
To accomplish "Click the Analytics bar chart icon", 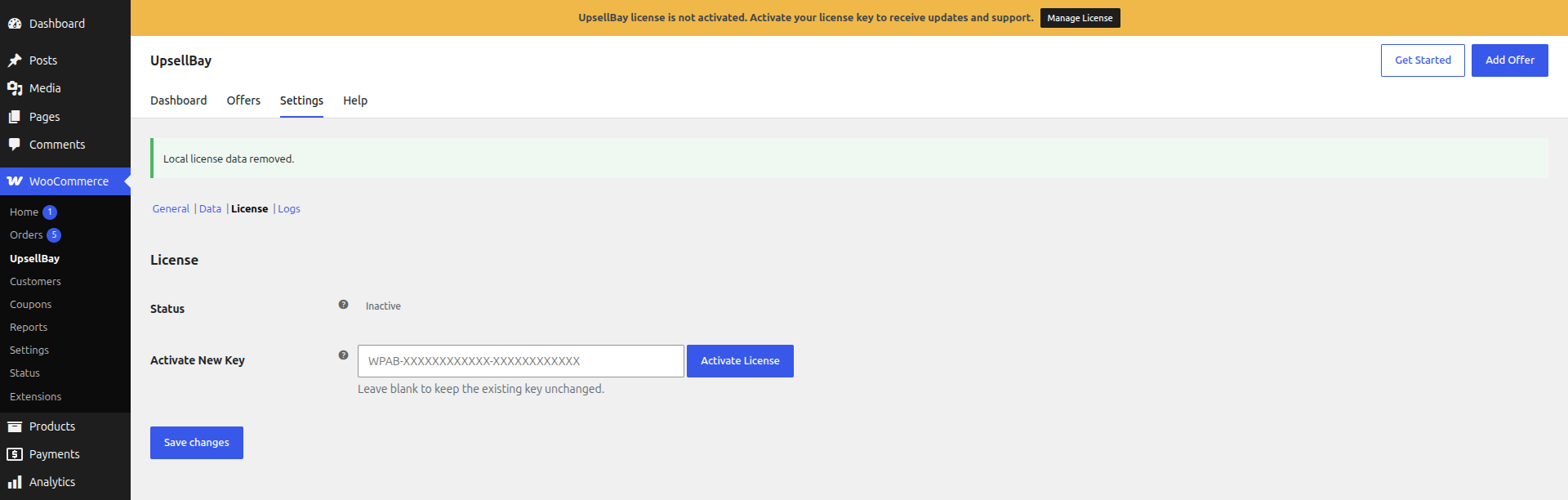I will click(x=15, y=482).
